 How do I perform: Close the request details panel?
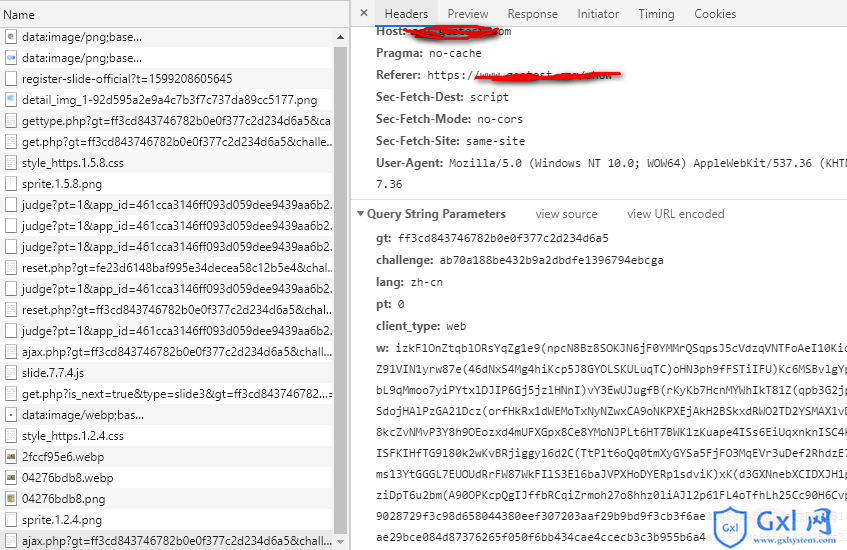click(x=364, y=13)
